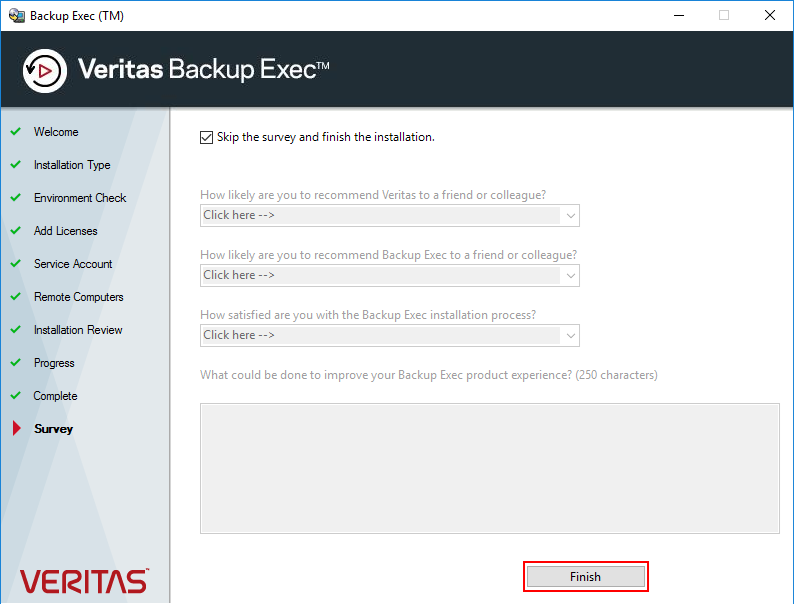Select the Environment Check step
The image size is (794, 604).
pos(80,197)
